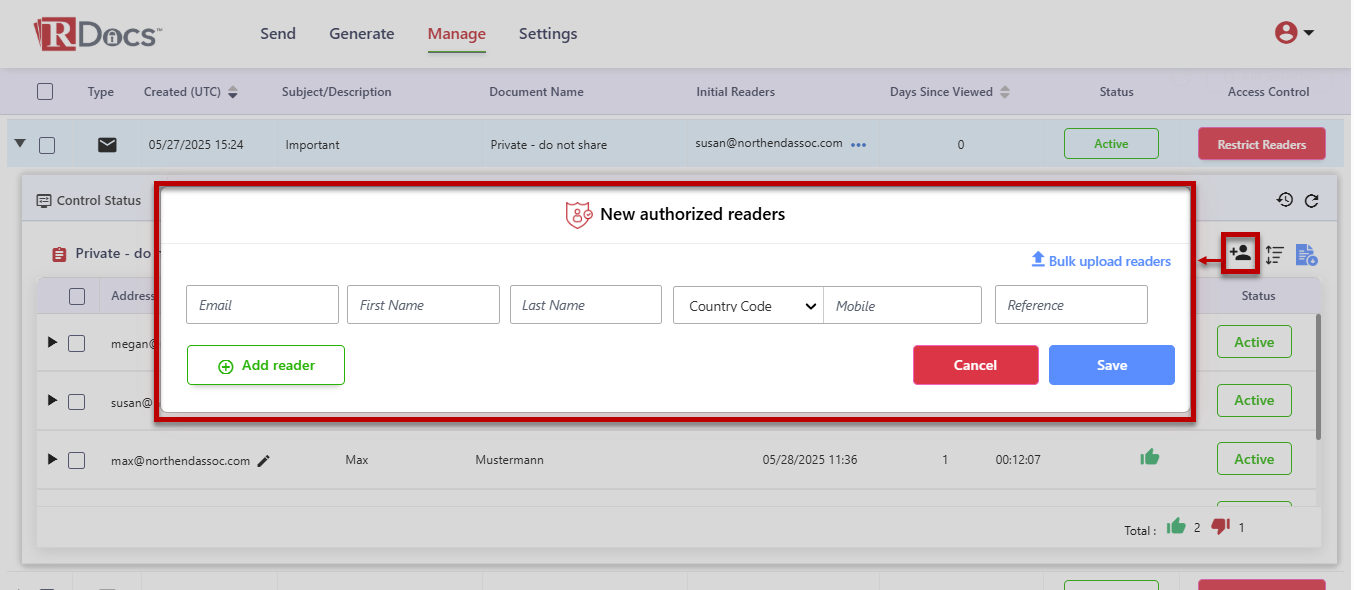This screenshot has width=1354, height=590.
Task: Switch to the Manage tab
Action: click(457, 34)
